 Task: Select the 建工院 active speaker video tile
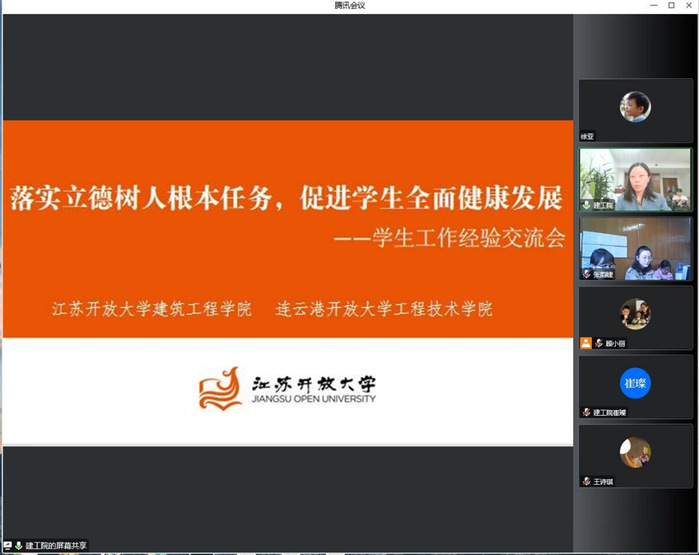(635, 178)
